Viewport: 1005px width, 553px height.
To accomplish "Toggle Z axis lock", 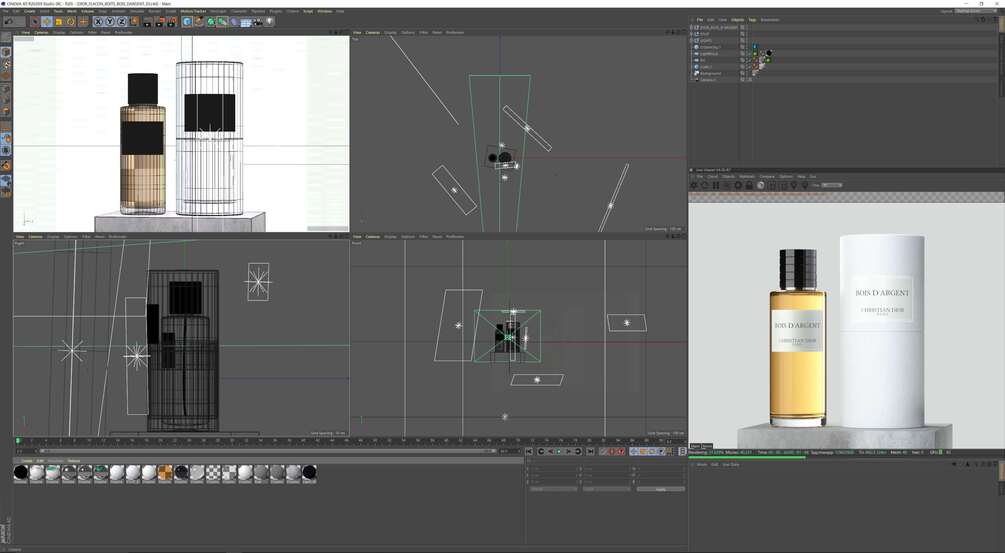I will click(121, 21).
